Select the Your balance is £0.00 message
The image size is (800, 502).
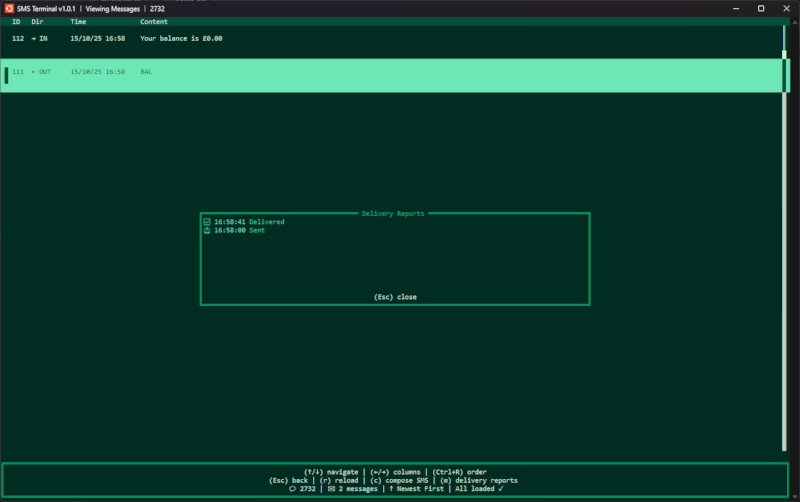(181, 38)
